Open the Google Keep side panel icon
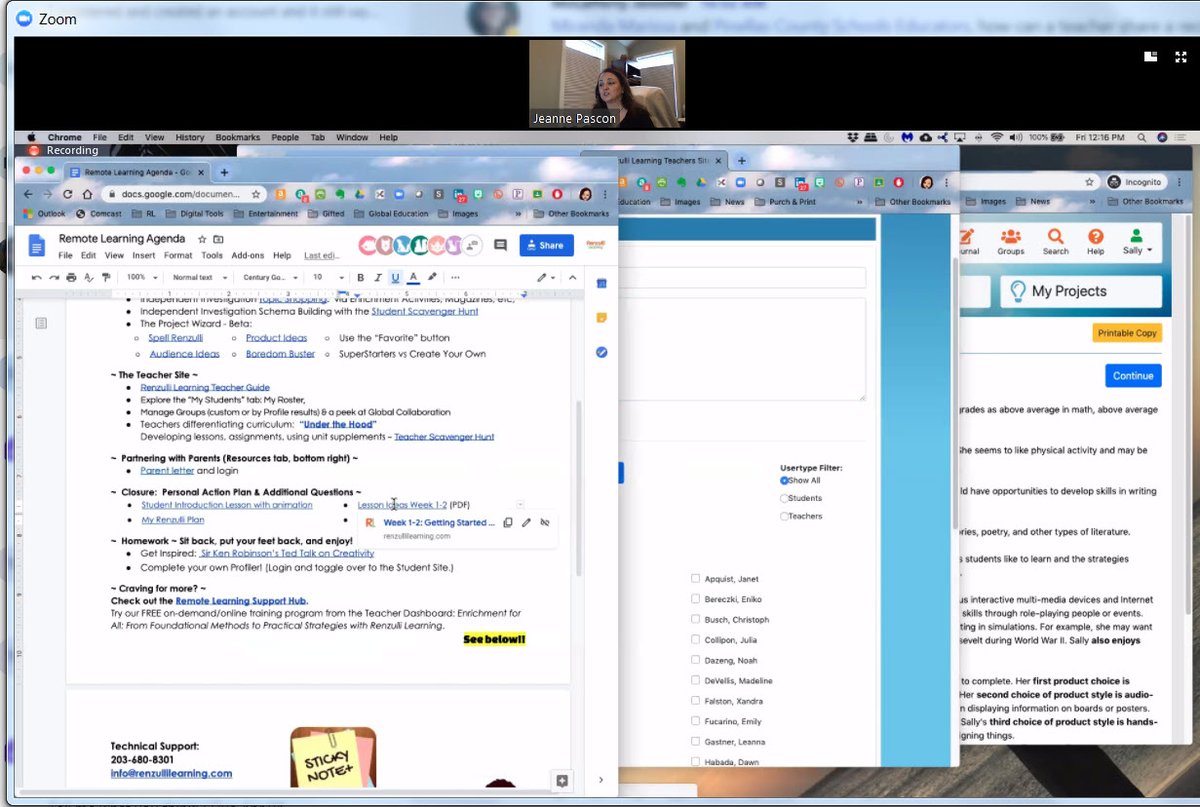Screen dimensions: 1200x807 [601, 317]
